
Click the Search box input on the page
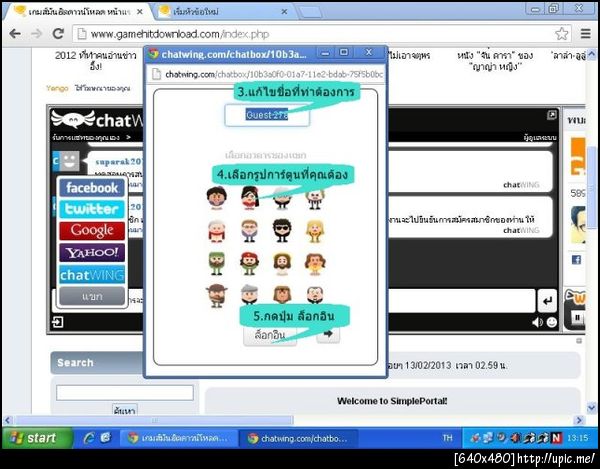pos(125,393)
